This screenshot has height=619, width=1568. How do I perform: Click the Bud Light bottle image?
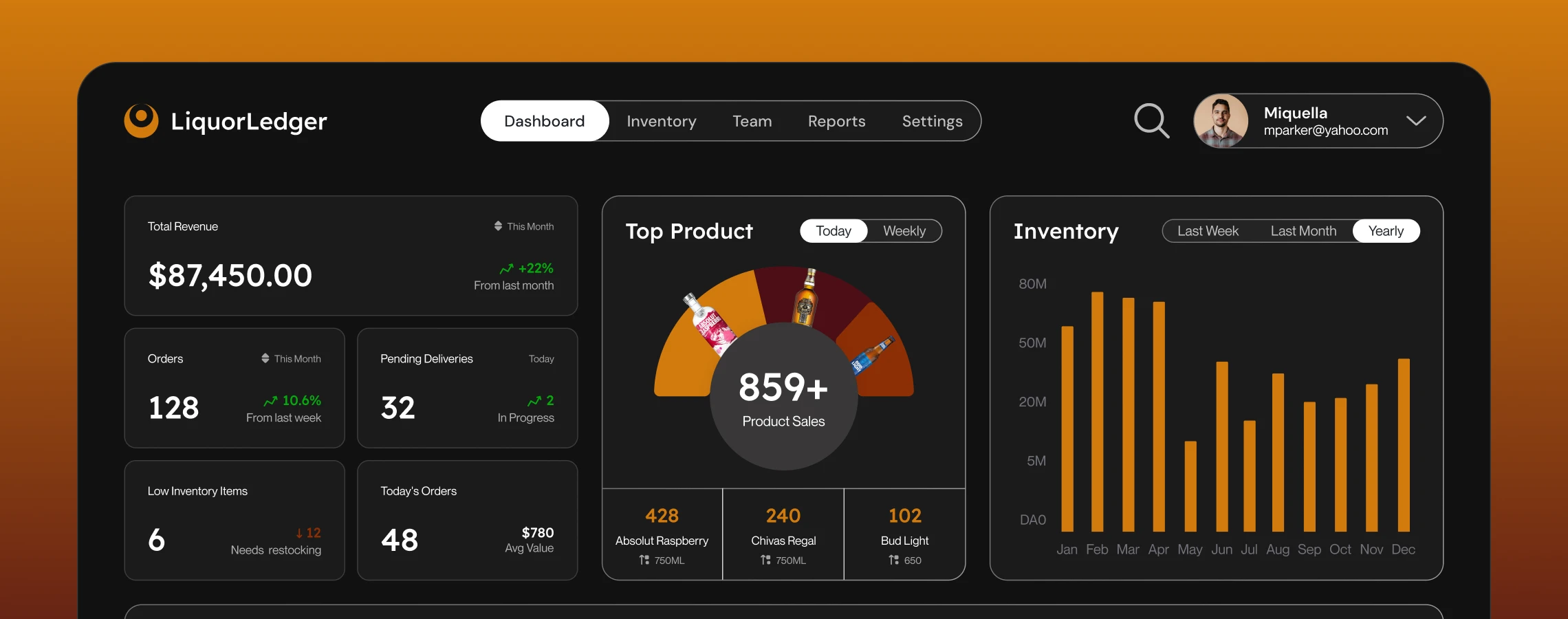(872, 355)
